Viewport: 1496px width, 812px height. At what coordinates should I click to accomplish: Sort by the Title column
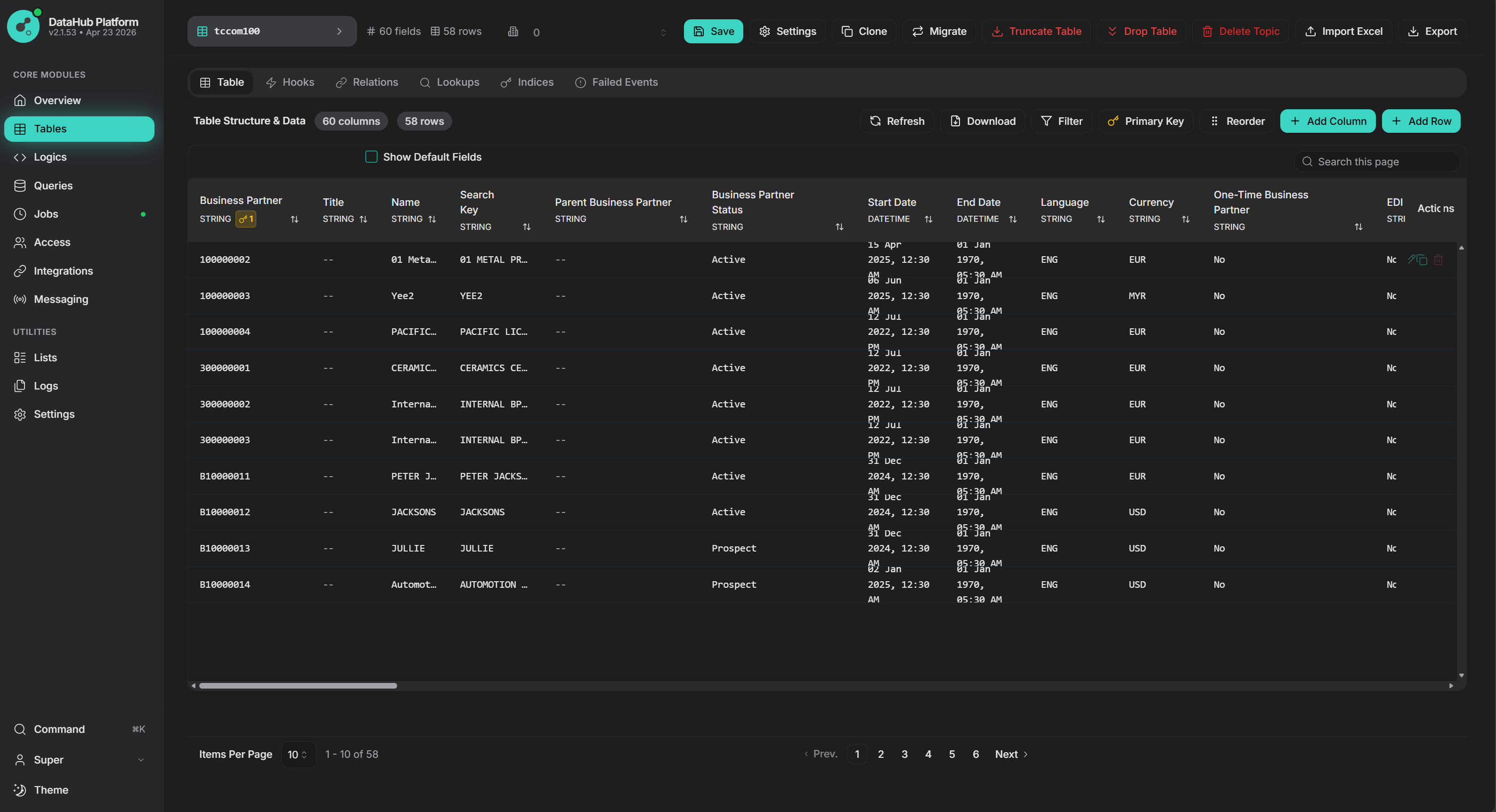click(364, 219)
